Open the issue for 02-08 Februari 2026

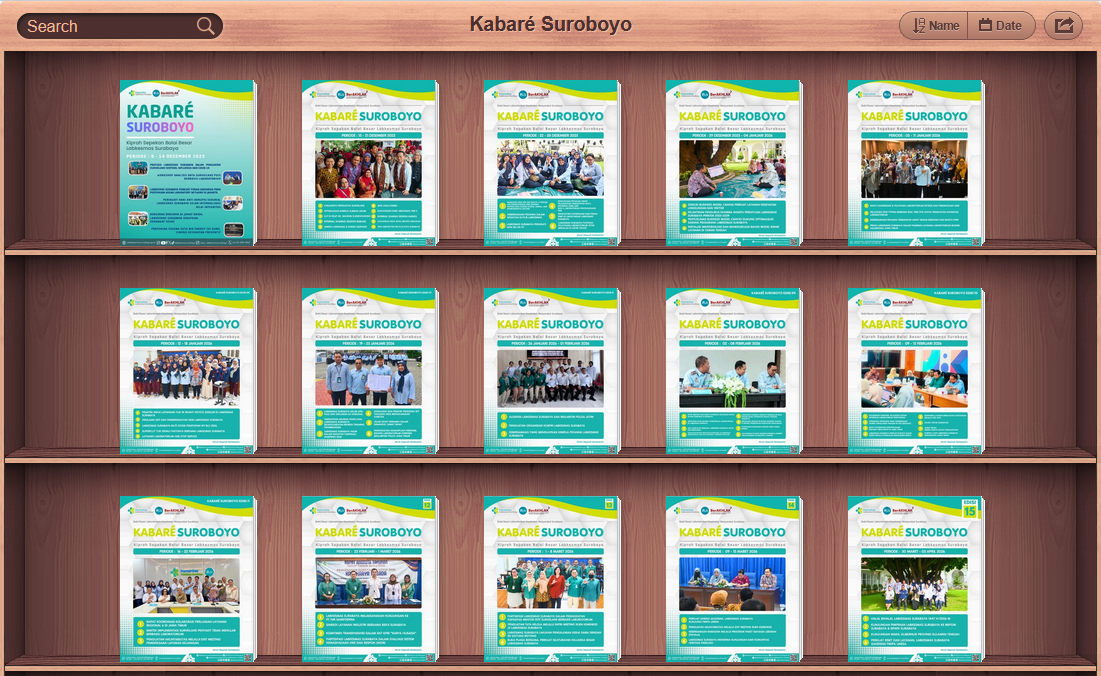click(734, 371)
